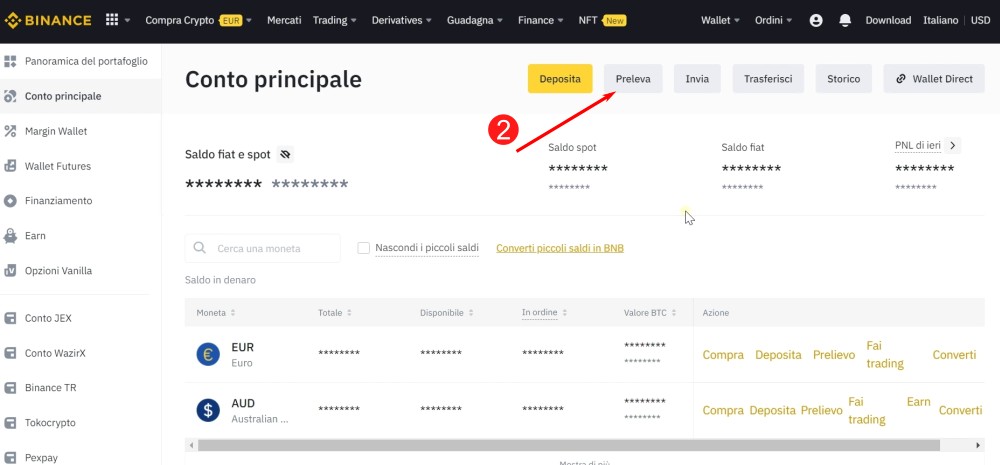The height and width of the screenshot is (465, 1000).
Task: Click the search magnifier icon
Action: tap(200, 247)
